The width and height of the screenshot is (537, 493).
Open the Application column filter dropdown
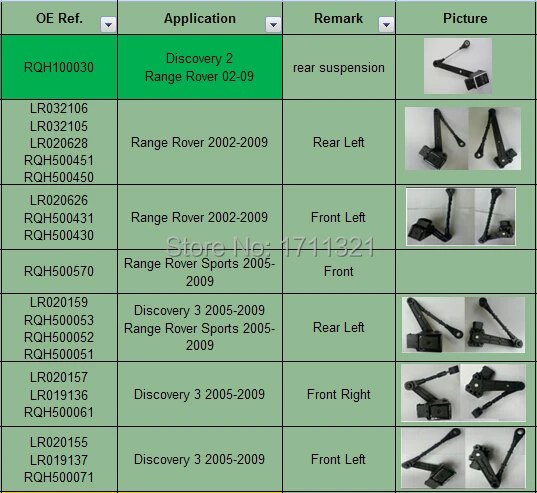273,25
